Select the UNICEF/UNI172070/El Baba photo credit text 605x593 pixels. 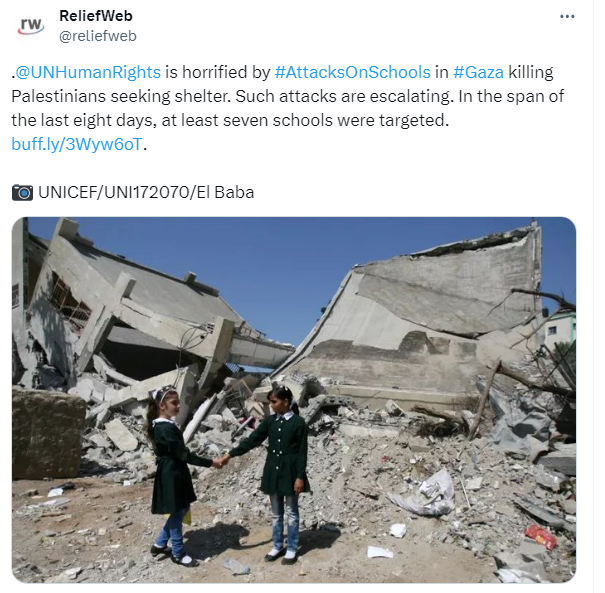[146, 192]
